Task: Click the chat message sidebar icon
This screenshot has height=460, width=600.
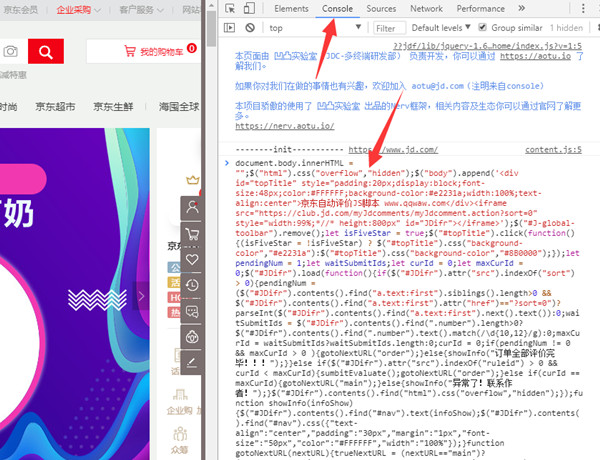Action: pos(193,311)
